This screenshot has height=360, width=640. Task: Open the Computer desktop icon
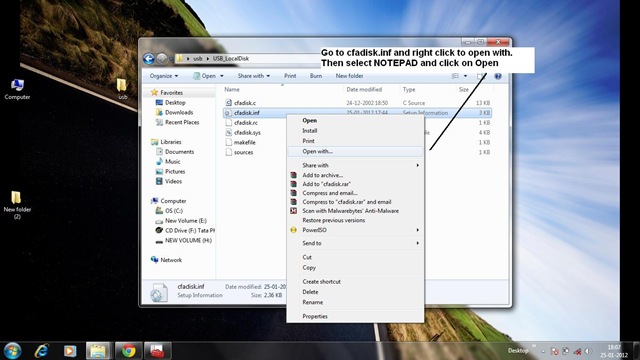[17, 89]
